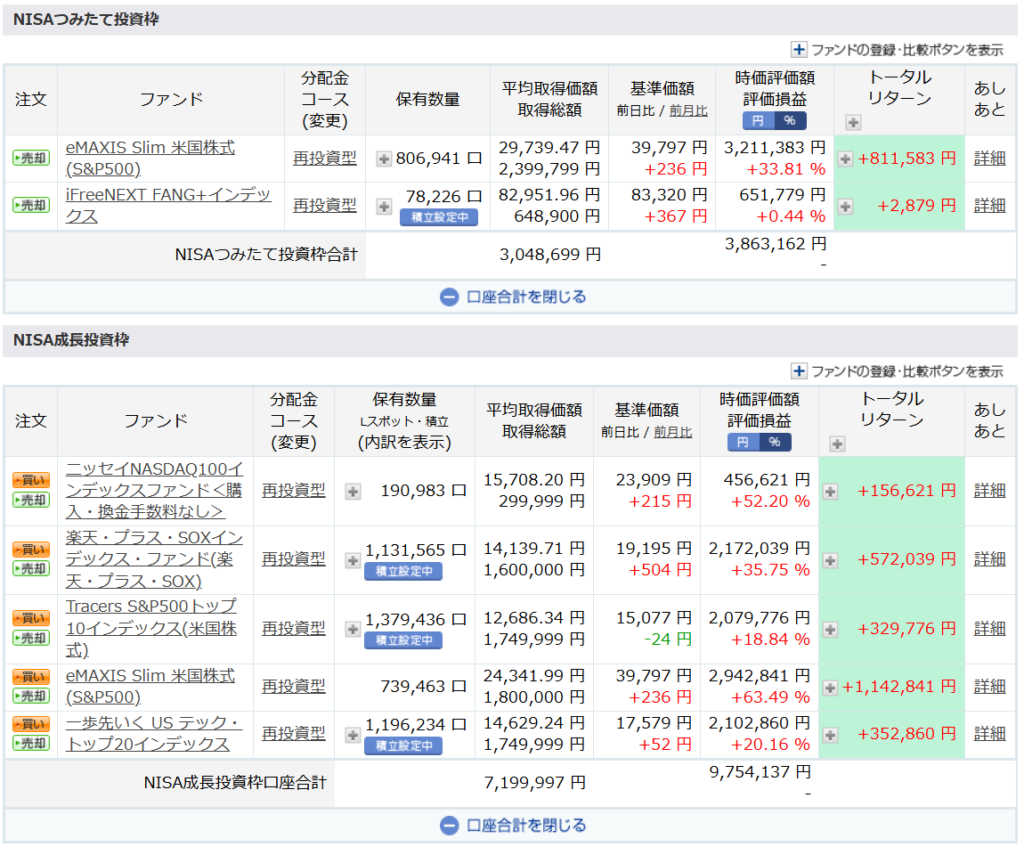Click buy icon for Tracers S&P500 Top10
This screenshot has height=847, width=1024.
click(30, 619)
